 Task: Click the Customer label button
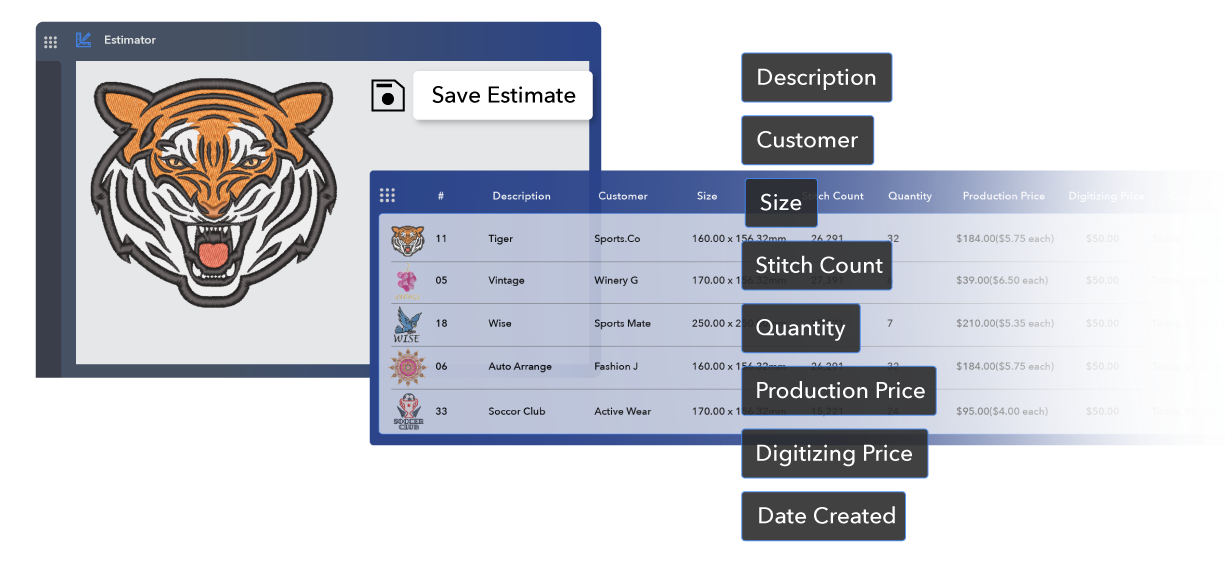pos(807,140)
